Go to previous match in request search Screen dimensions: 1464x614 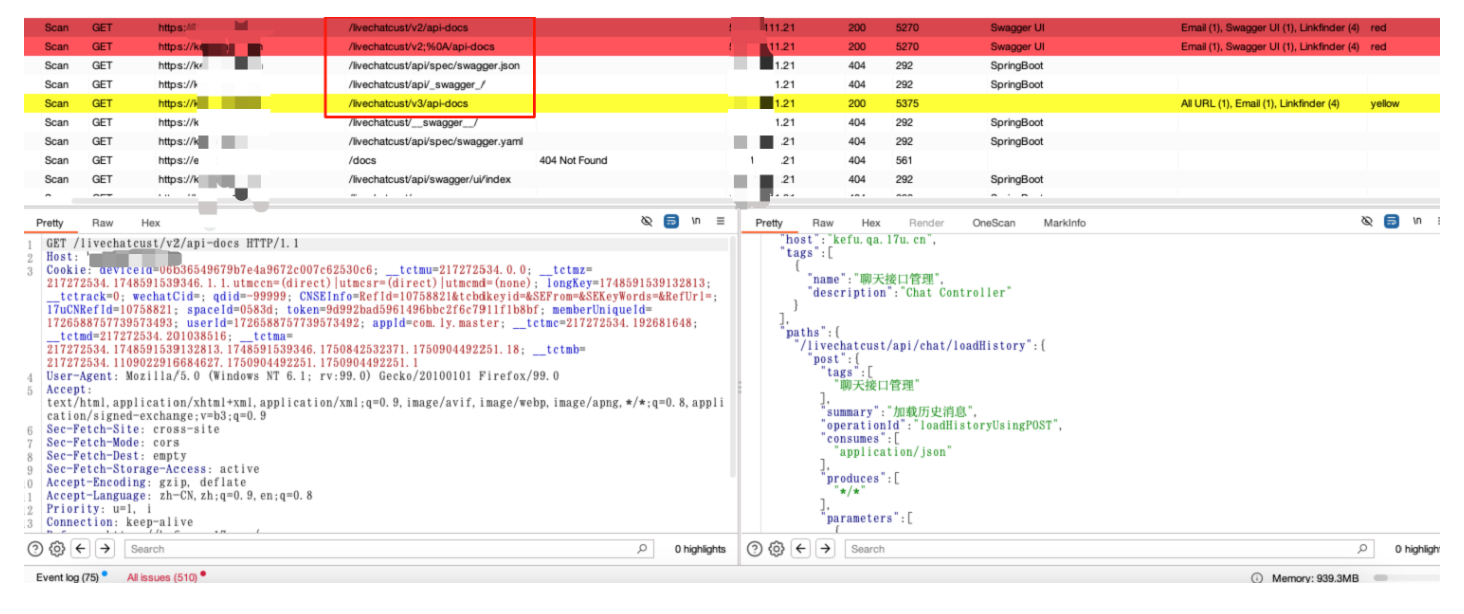click(81, 549)
